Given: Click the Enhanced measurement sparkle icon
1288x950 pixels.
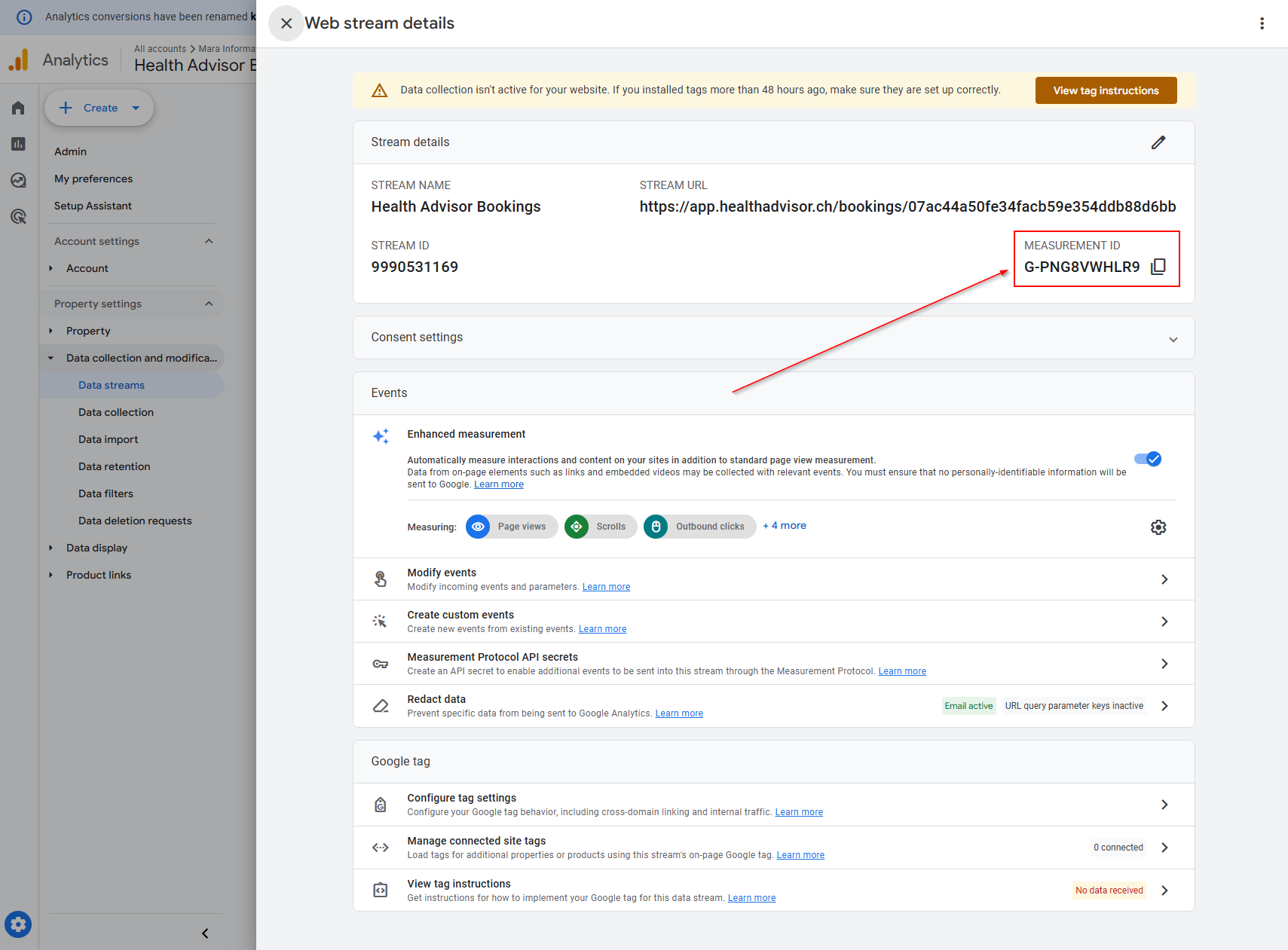Looking at the screenshot, I should (x=381, y=435).
